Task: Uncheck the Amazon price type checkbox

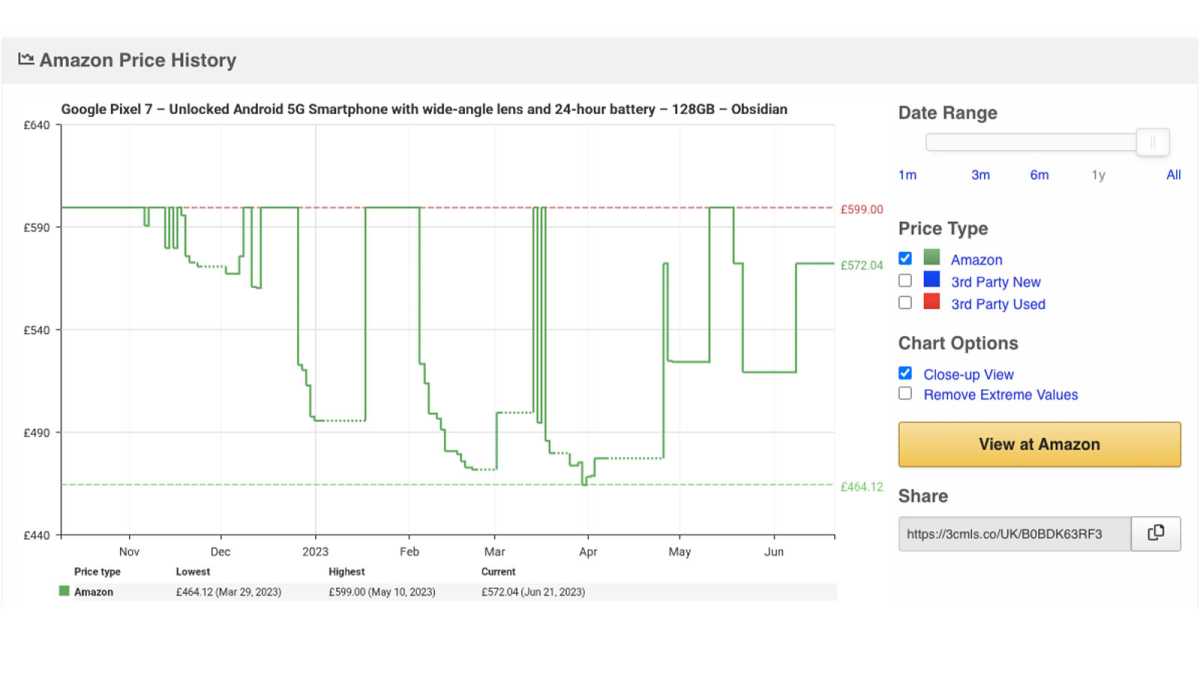Action: click(x=905, y=258)
